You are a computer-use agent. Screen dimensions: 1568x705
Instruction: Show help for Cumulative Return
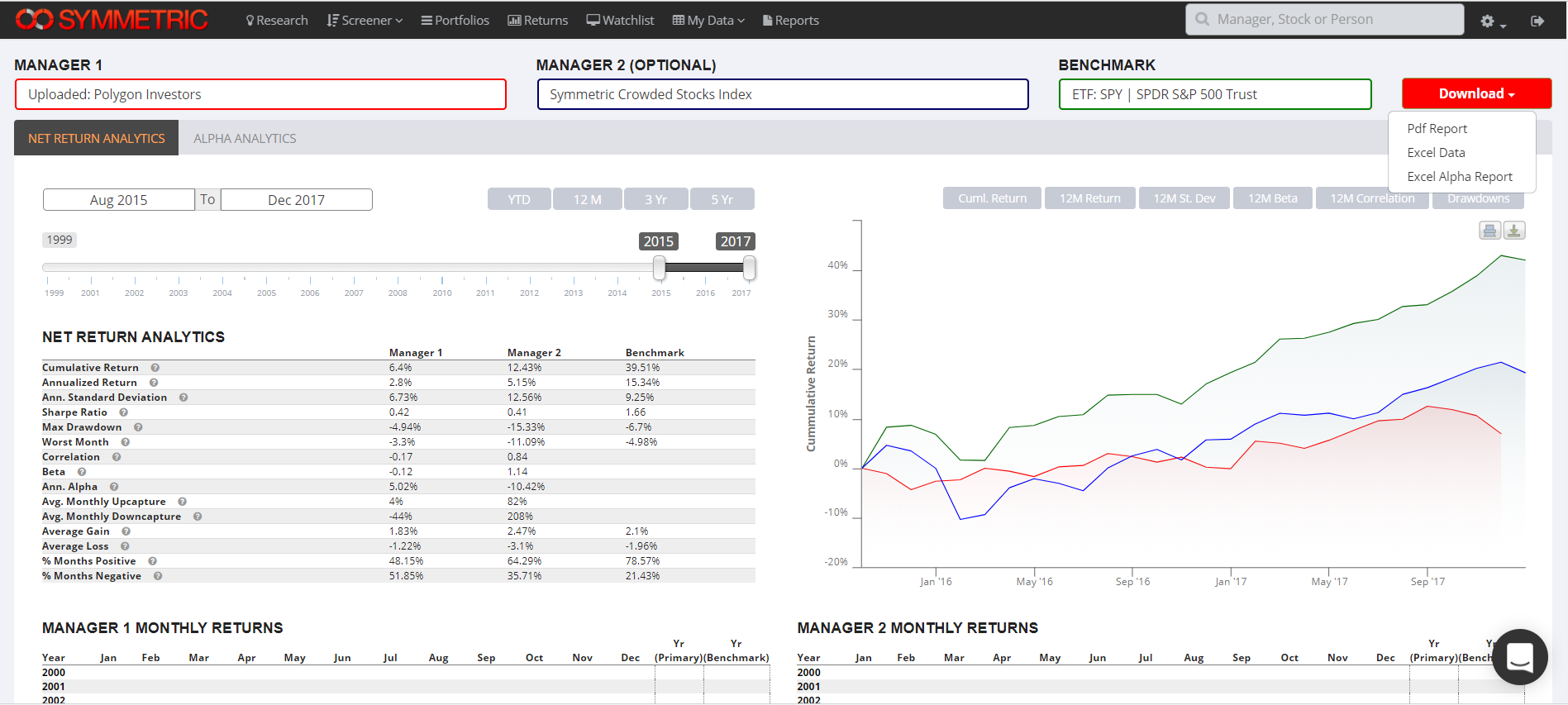pos(155,368)
